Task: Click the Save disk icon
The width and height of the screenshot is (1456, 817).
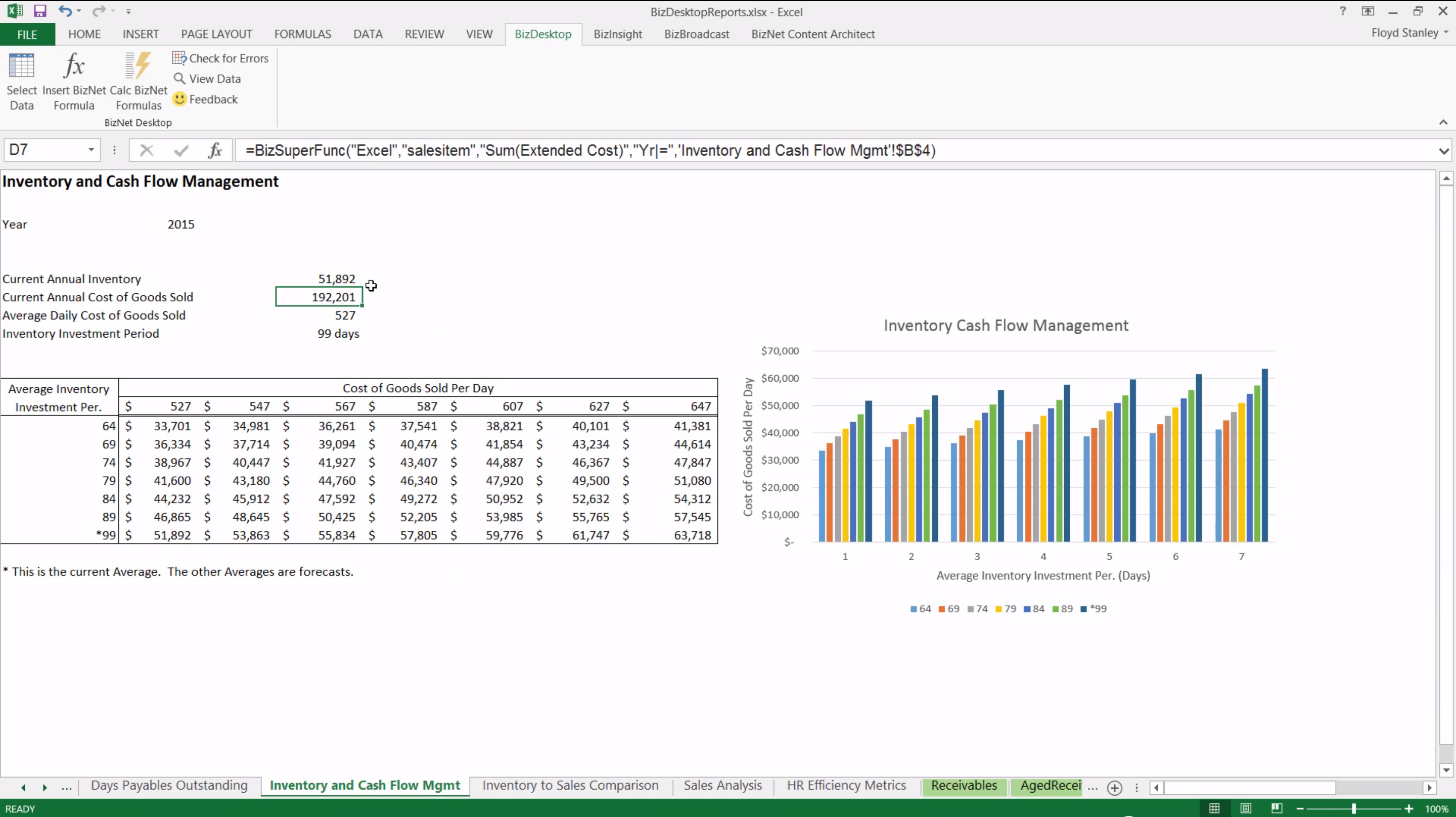Action: [39, 11]
